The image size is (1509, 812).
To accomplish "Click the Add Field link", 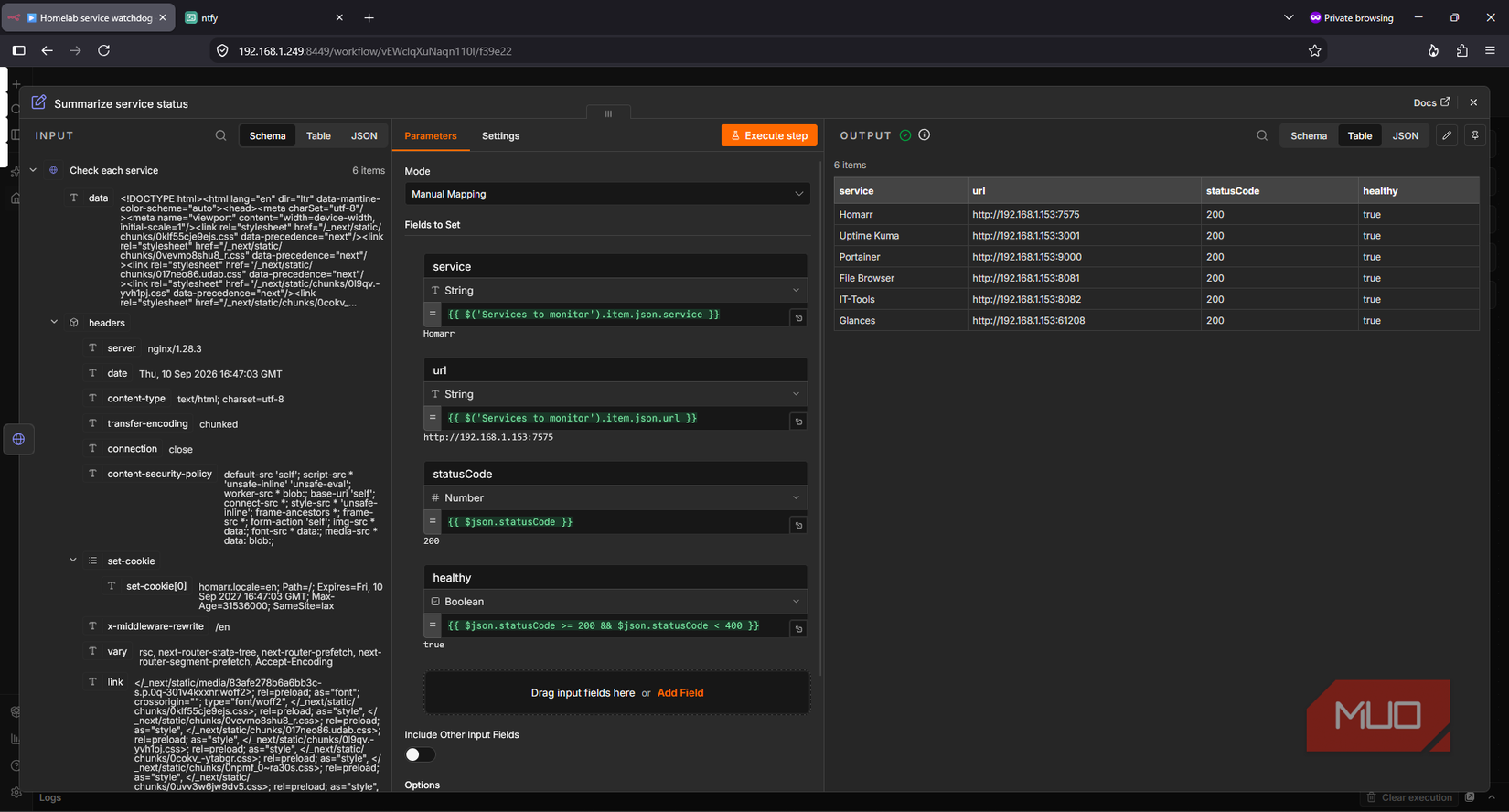I will click(x=680, y=692).
